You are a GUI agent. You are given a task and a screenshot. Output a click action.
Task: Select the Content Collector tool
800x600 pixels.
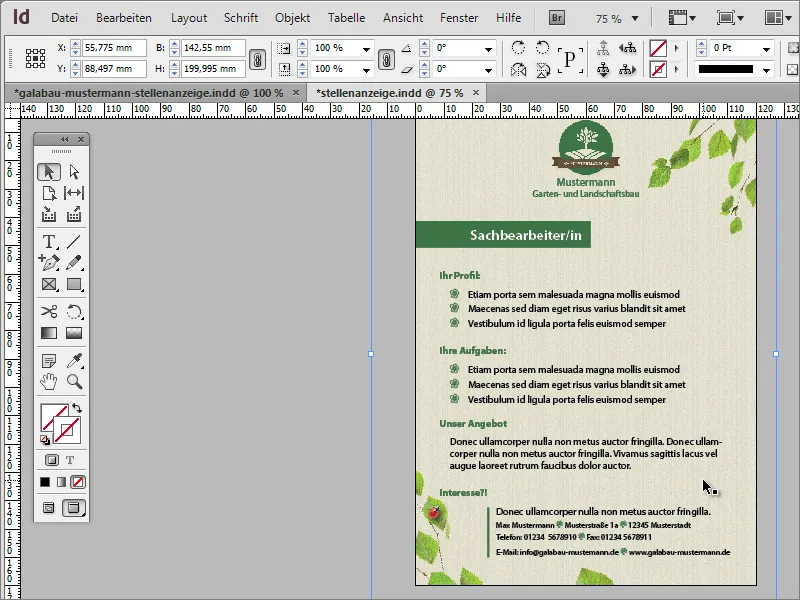pyautogui.click(x=49, y=215)
